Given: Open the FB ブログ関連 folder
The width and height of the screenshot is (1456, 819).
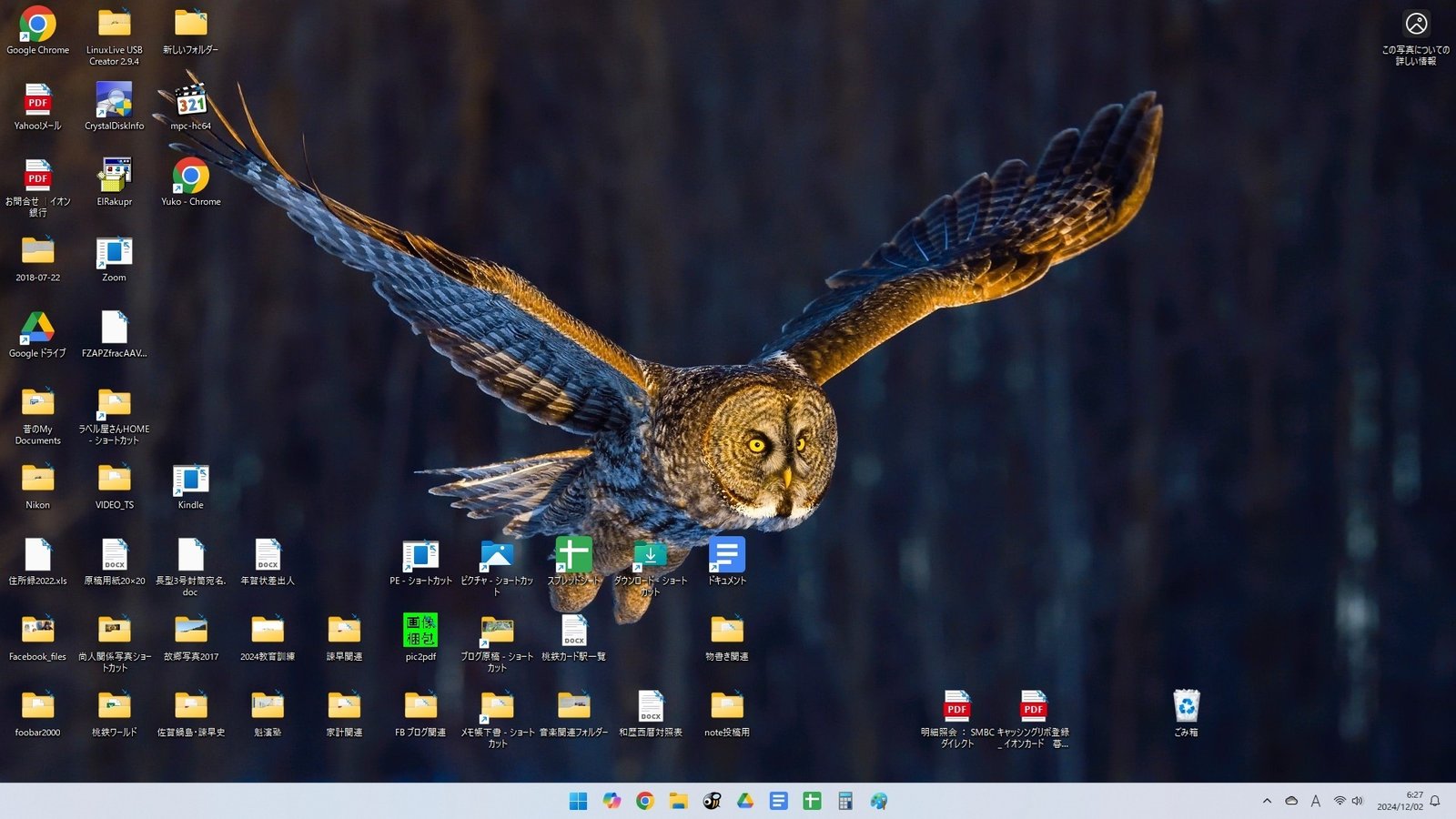Looking at the screenshot, I should (x=420, y=713).
